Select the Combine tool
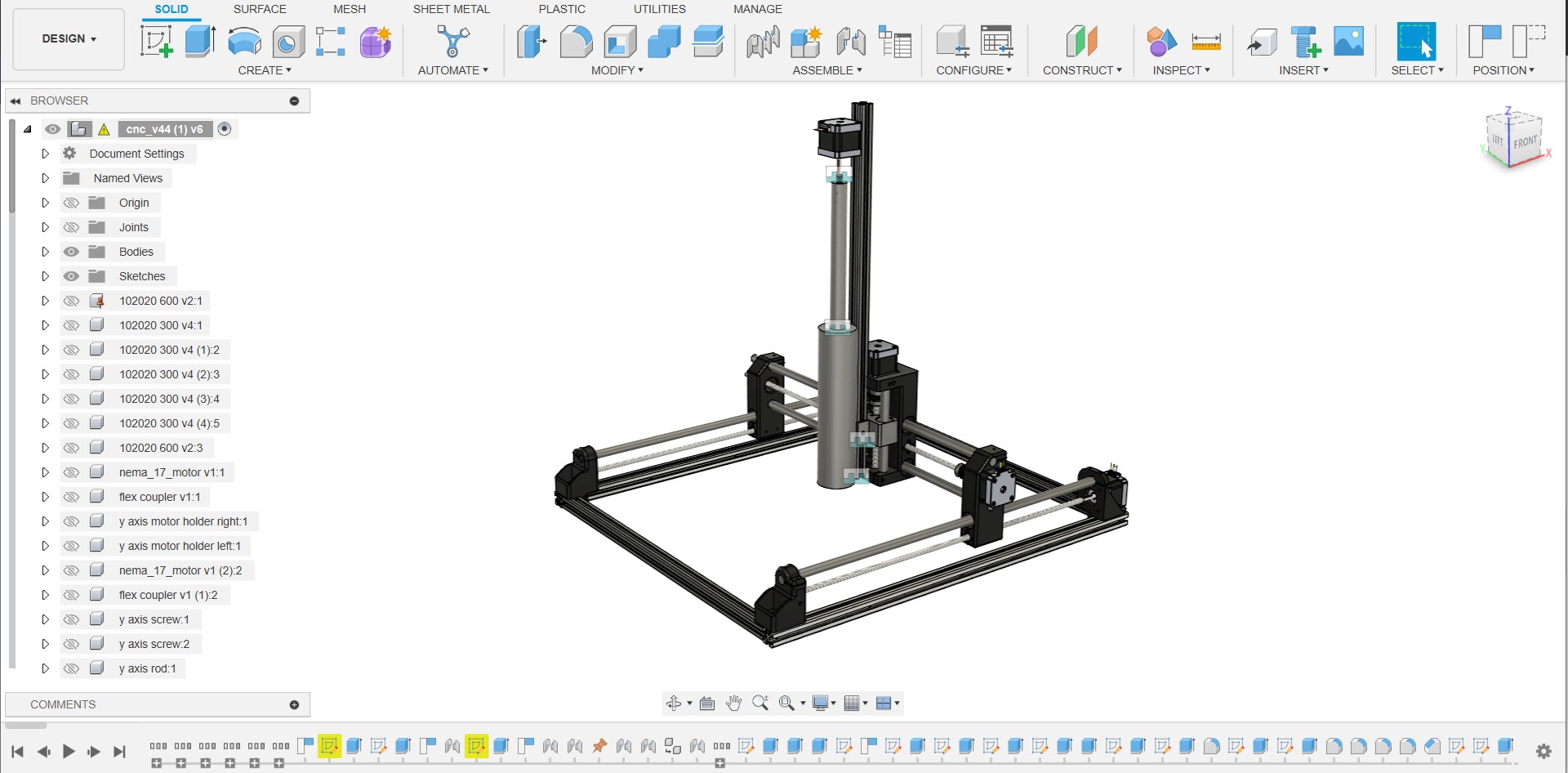Viewport: 1568px width, 773px height. (664, 41)
